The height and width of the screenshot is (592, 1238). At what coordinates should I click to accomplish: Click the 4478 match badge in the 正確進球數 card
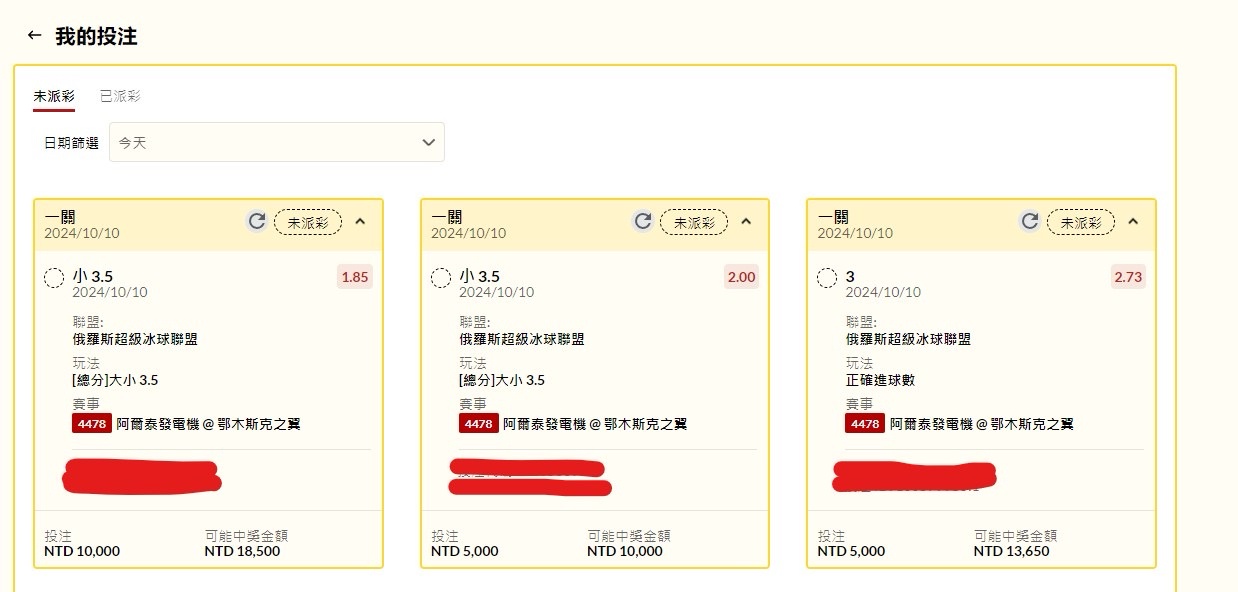click(x=865, y=424)
